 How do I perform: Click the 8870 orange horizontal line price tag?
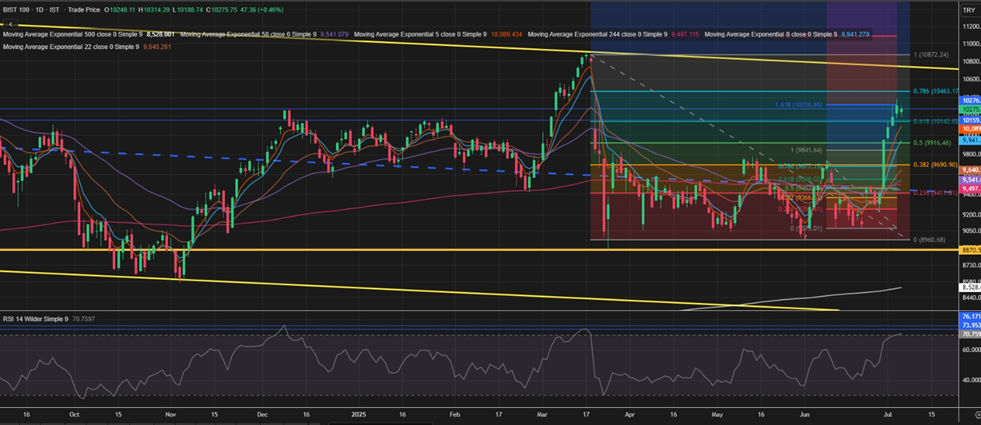coord(969,250)
